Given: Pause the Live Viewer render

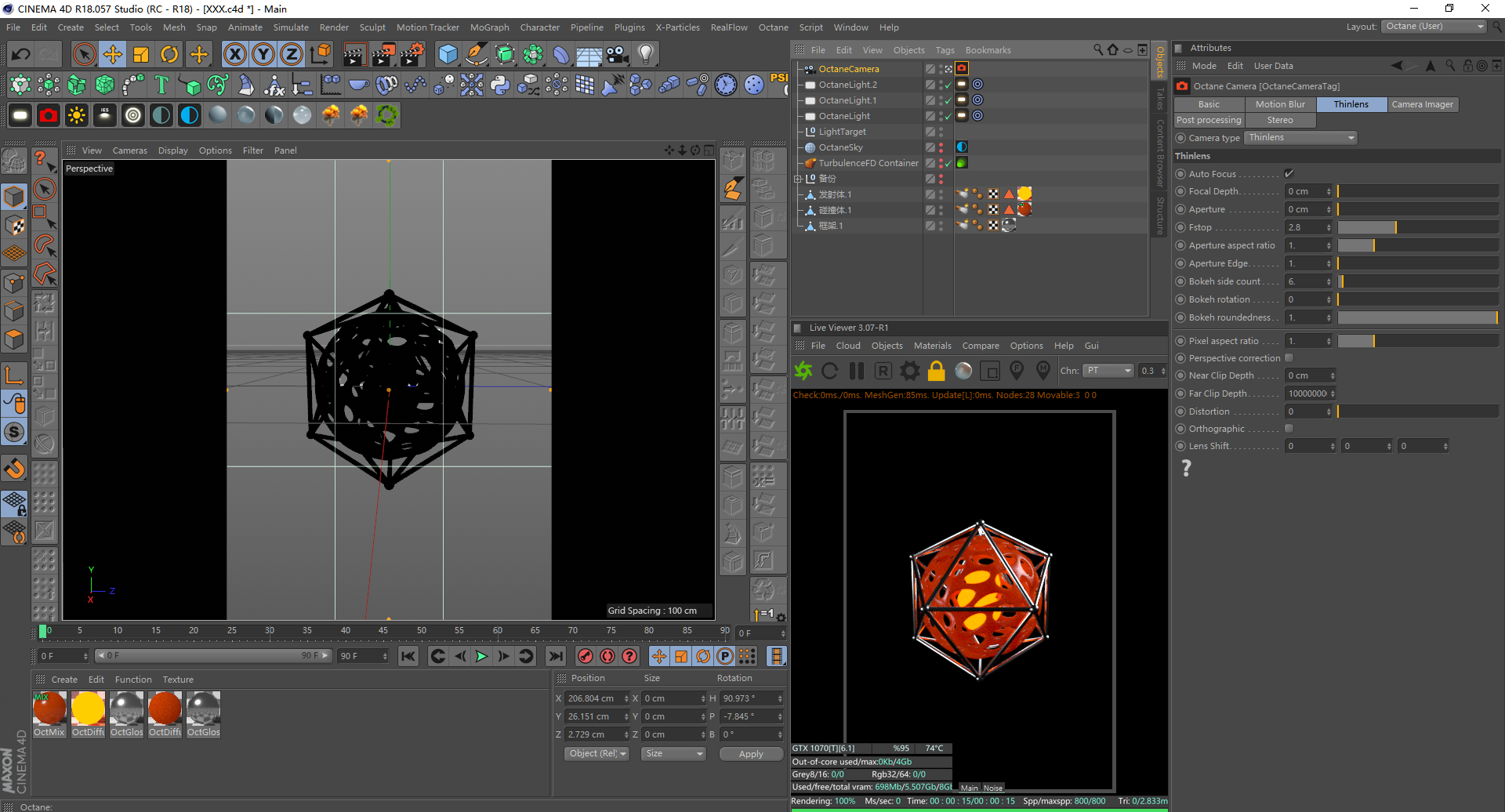Looking at the screenshot, I should coord(857,371).
